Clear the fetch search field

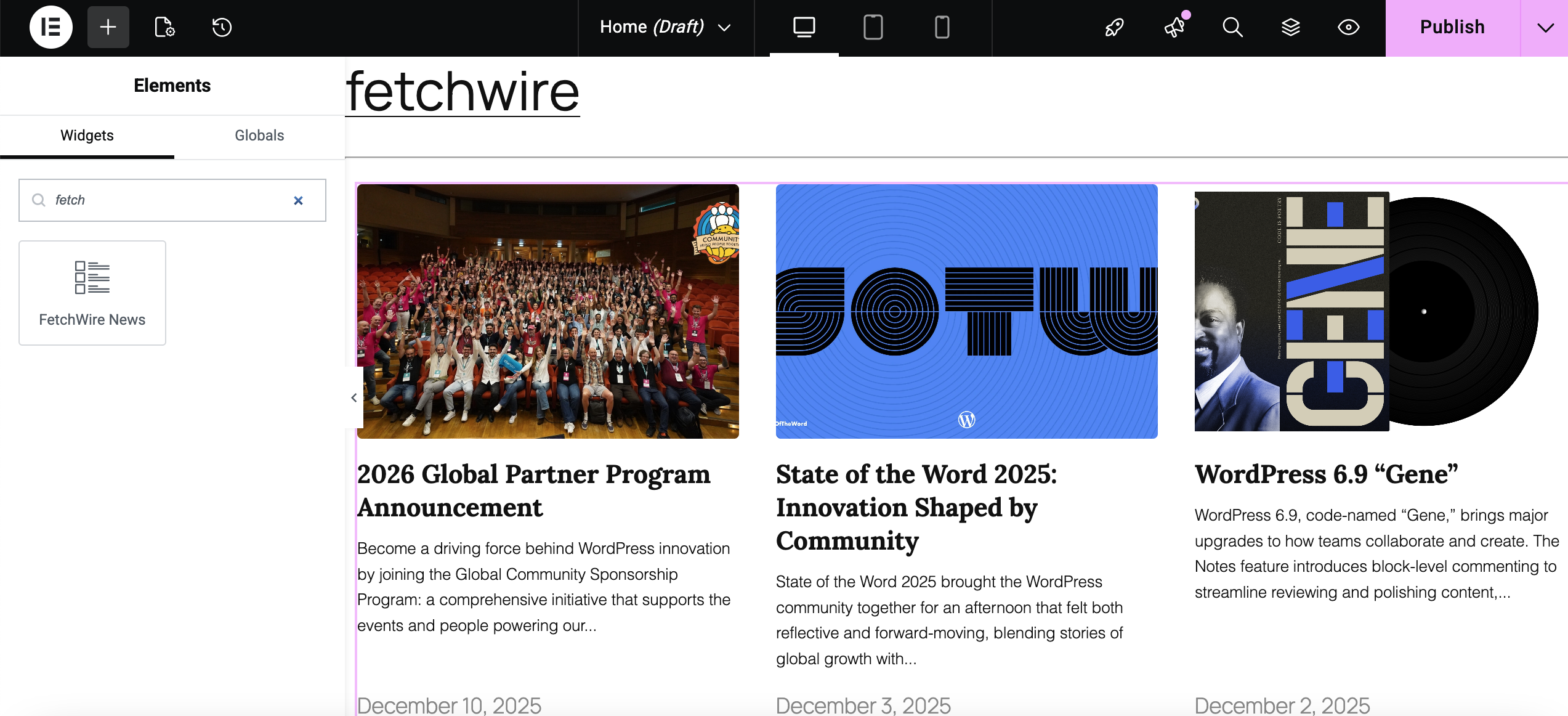pyautogui.click(x=298, y=200)
